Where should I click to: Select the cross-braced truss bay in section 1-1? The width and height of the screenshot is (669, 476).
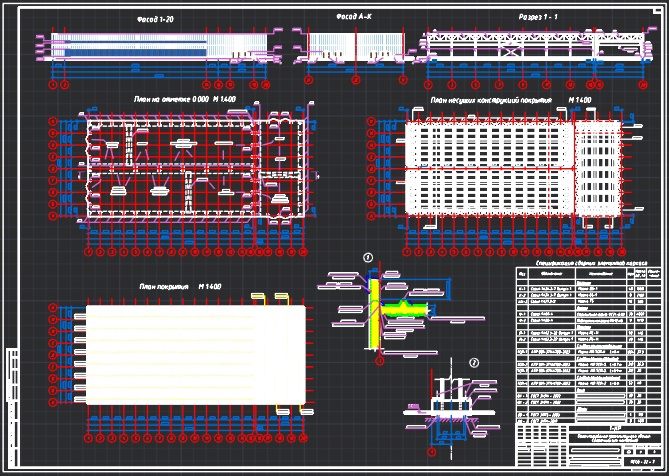point(512,51)
